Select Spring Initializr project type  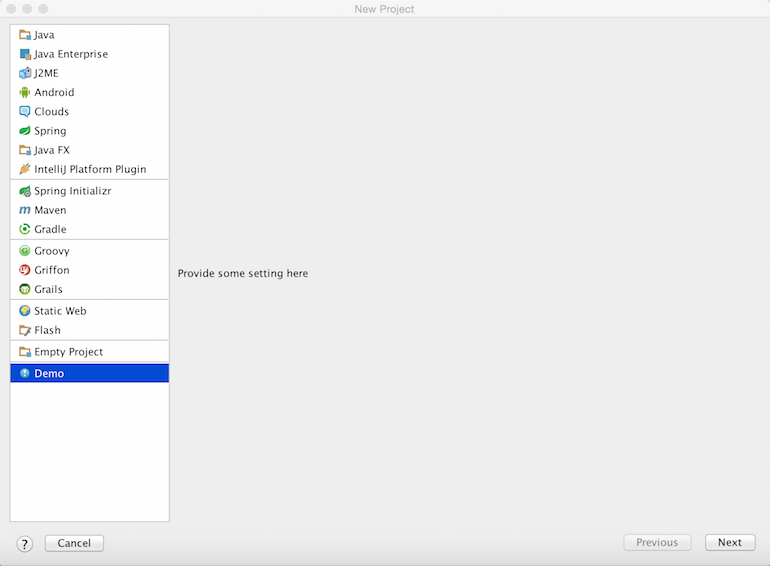pos(72,191)
